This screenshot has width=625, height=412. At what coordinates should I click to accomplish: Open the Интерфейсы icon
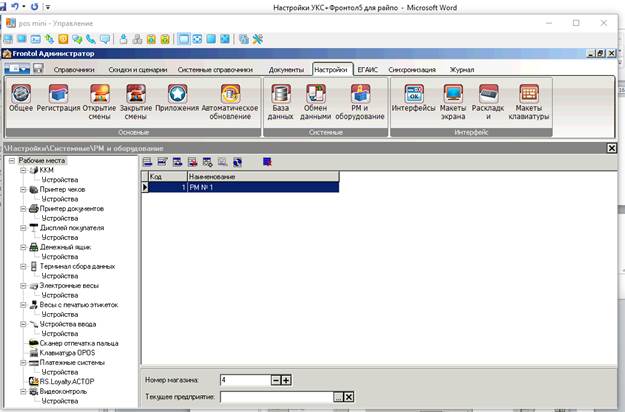pos(413,98)
